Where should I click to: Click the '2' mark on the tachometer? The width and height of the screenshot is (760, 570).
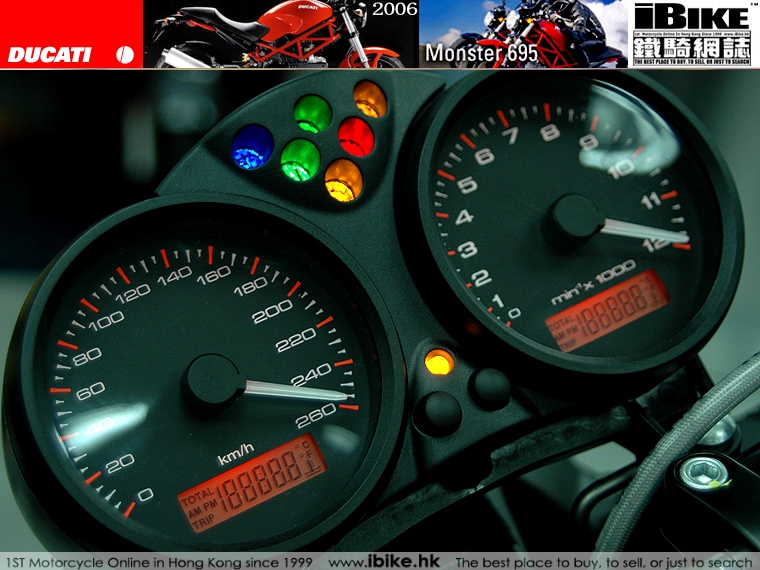[481, 278]
